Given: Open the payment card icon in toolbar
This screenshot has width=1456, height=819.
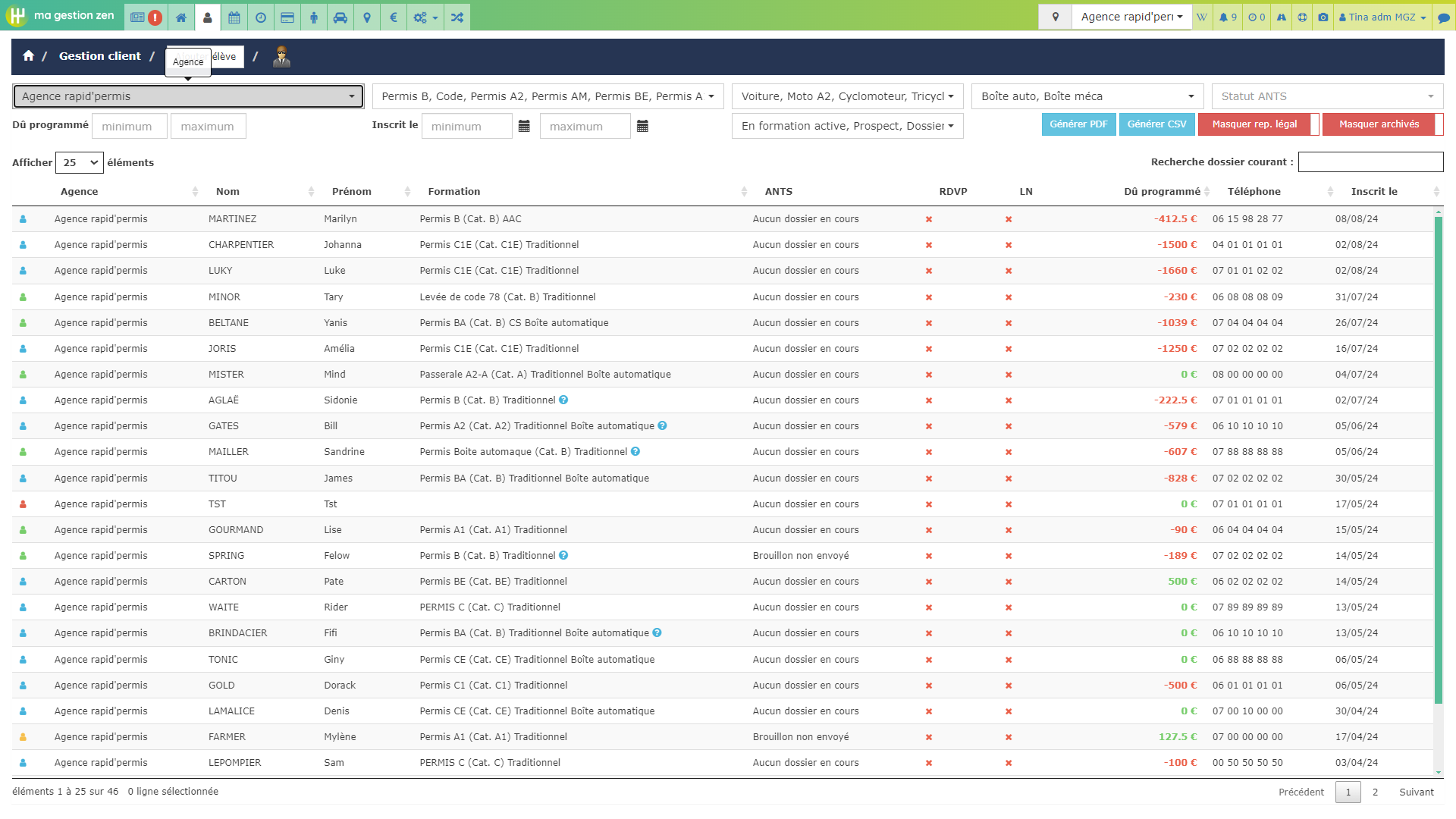Looking at the screenshot, I should pyautogui.click(x=287, y=17).
